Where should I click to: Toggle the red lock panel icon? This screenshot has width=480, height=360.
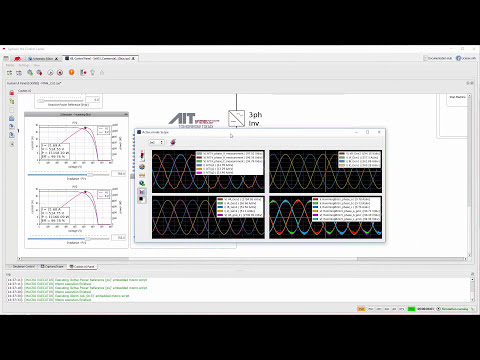[12, 93]
